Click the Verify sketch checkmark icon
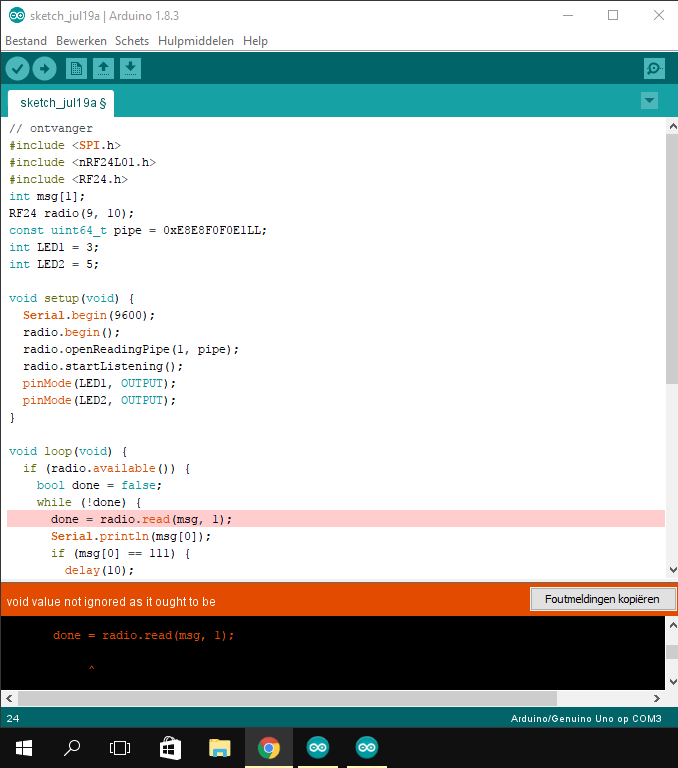The image size is (678, 768). (x=17, y=68)
